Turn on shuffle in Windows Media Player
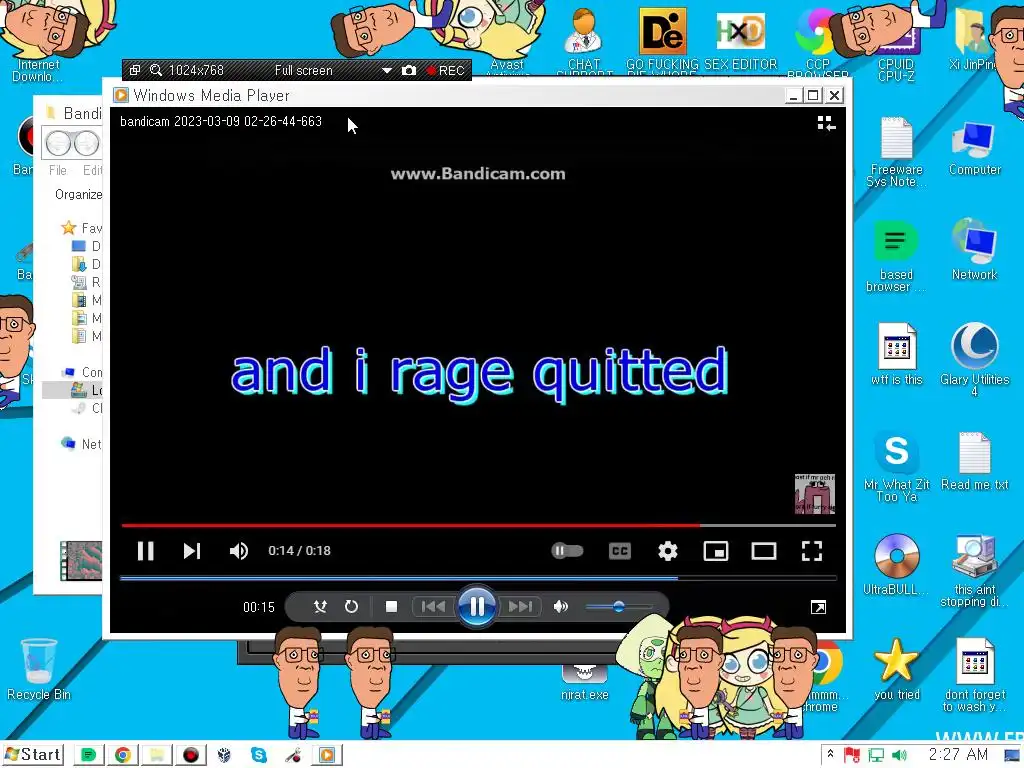This screenshot has width=1024, height=768. pos(320,607)
